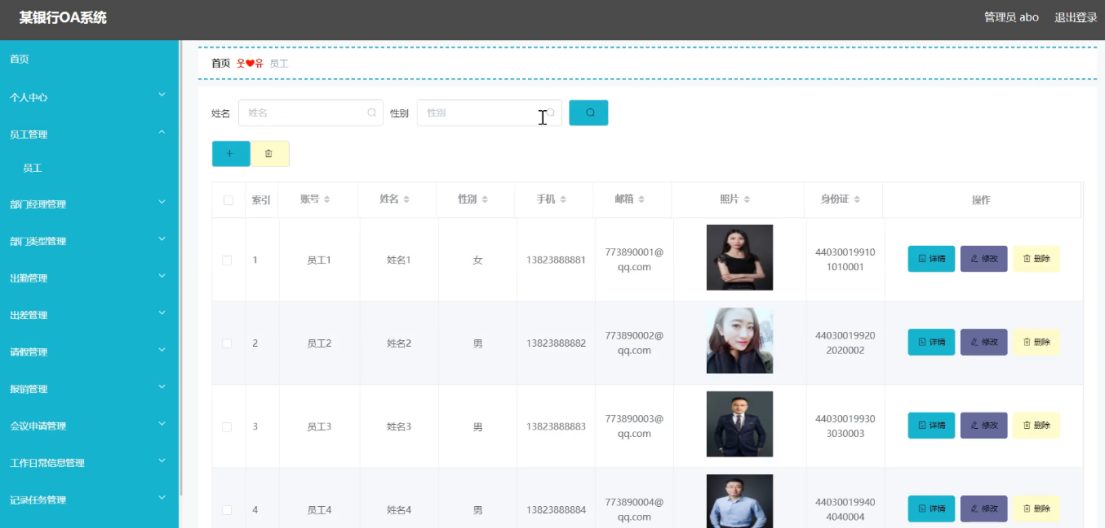This screenshot has width=1105, height=528.
Task: Click the search magnifier button
Action: 588,113
